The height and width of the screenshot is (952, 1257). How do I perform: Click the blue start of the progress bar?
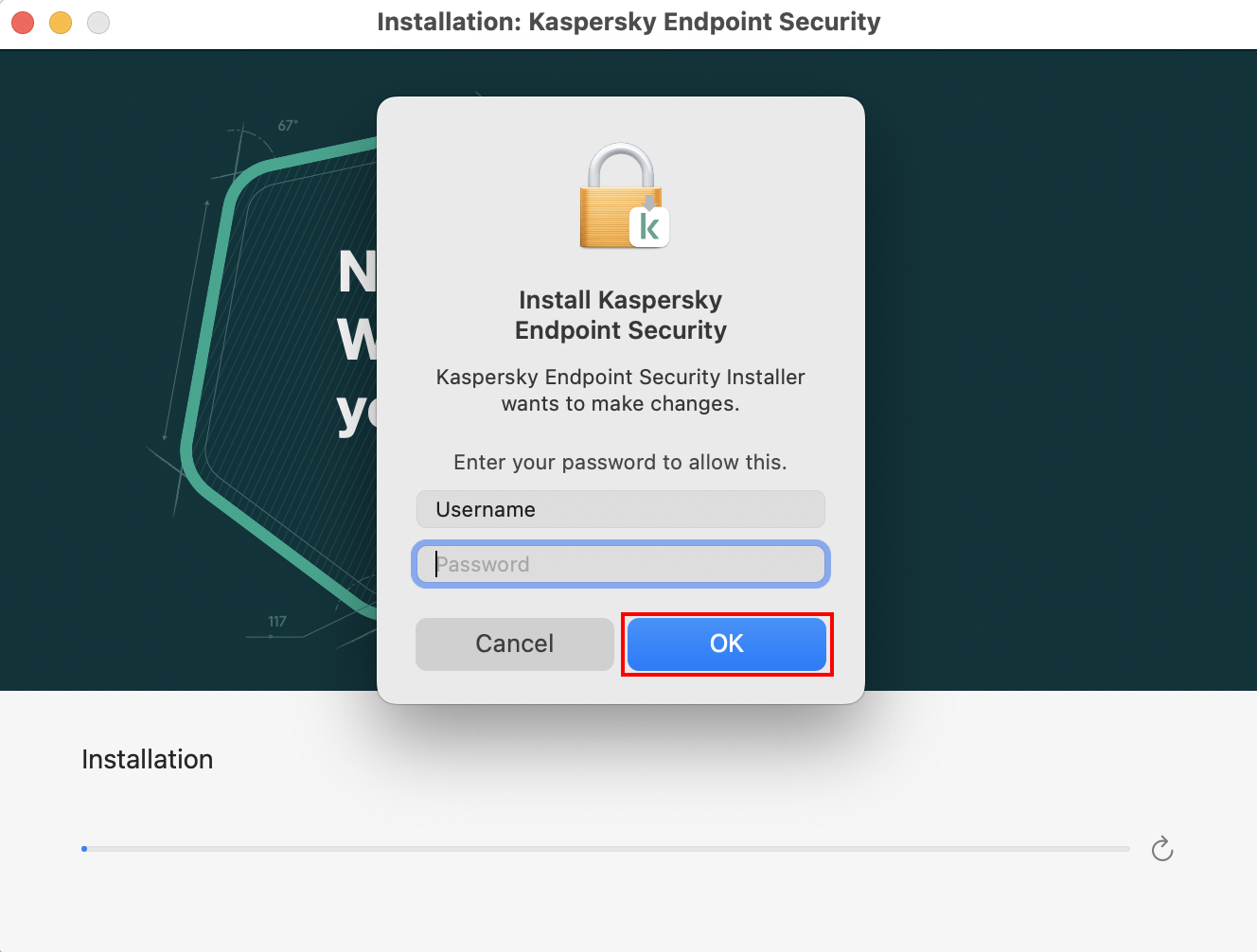(84, 849)
